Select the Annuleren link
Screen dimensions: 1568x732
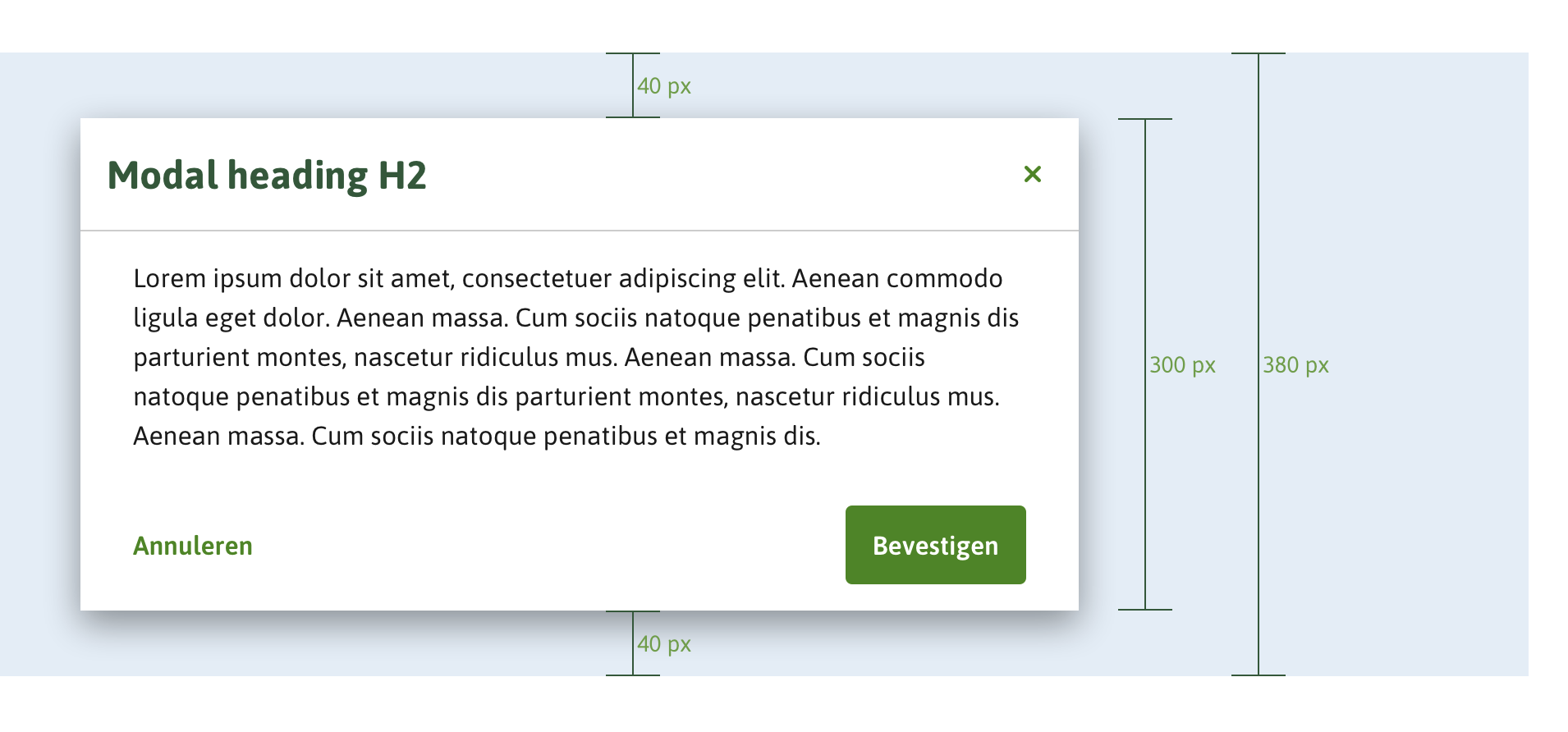192,545
